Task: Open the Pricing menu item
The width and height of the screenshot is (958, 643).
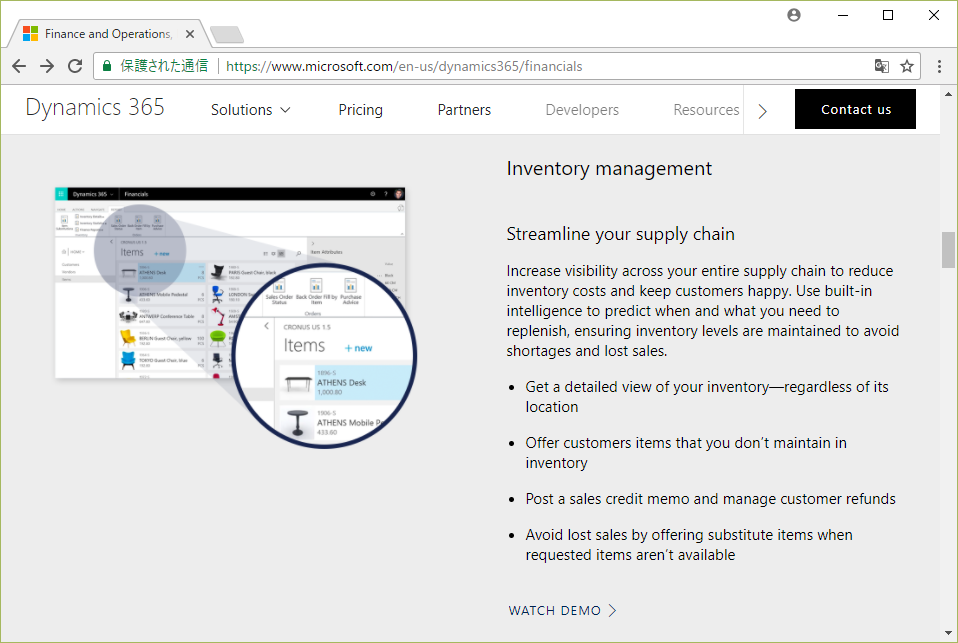Action: [x=360, y=110]
